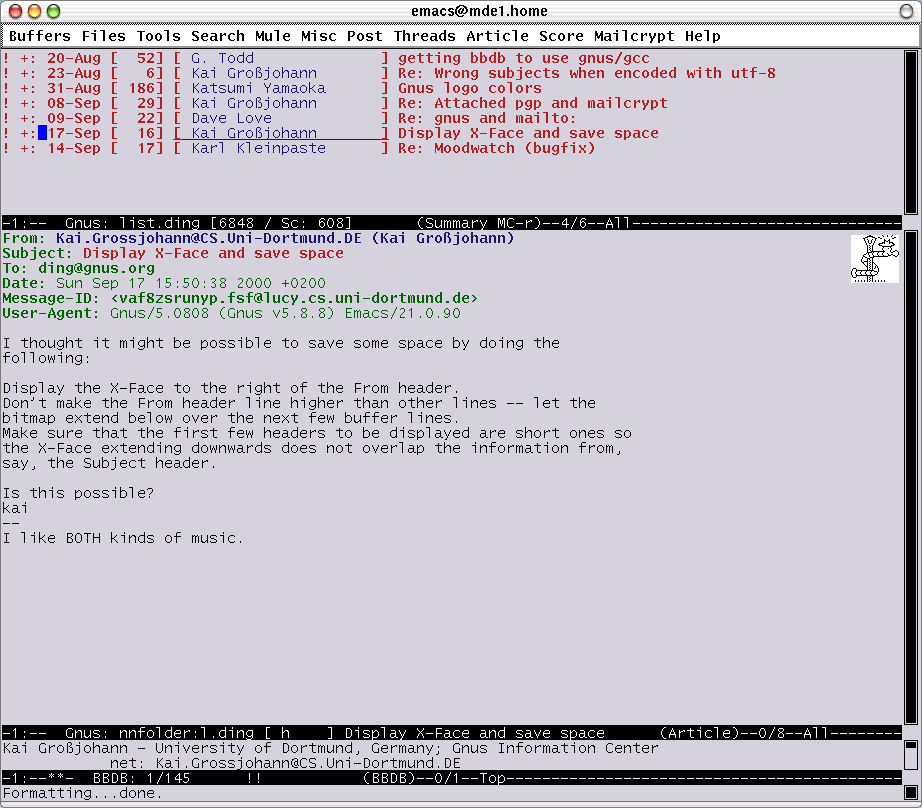Open the Post menu
The image size is (922, 808).
(365, 36)
